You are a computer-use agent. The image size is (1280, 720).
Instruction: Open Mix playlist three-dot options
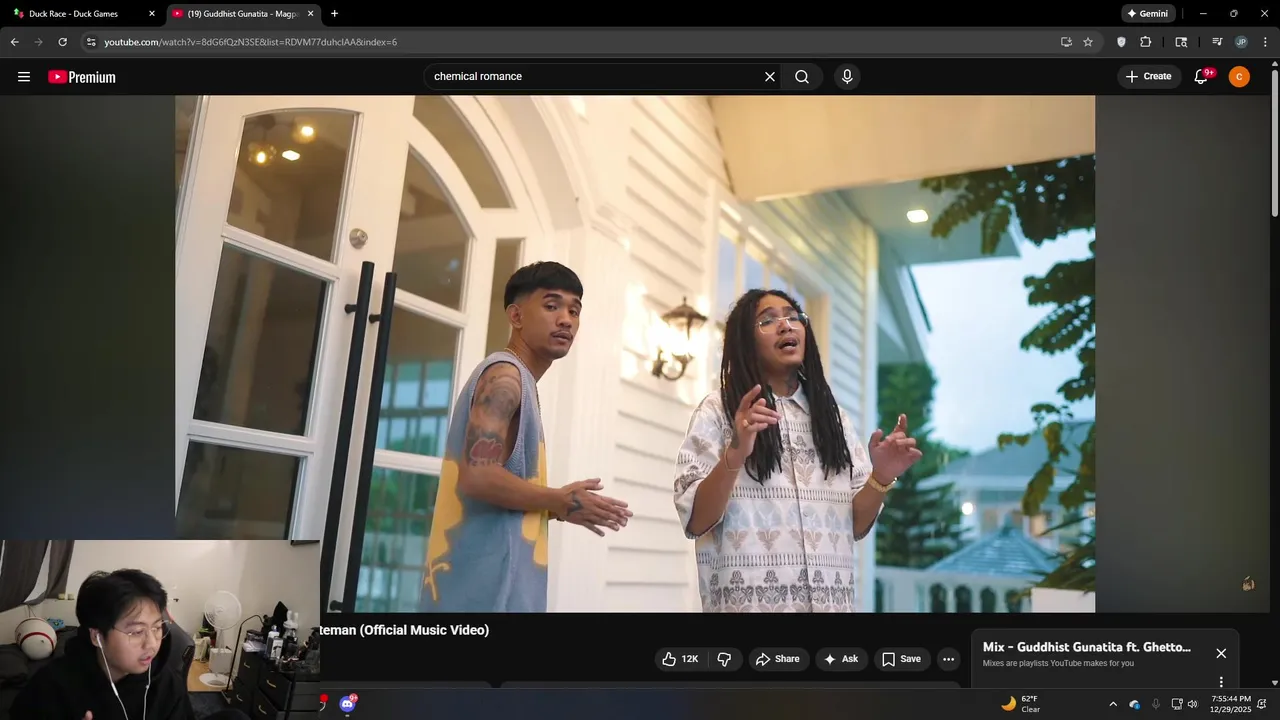click(x=1221, y=682)
